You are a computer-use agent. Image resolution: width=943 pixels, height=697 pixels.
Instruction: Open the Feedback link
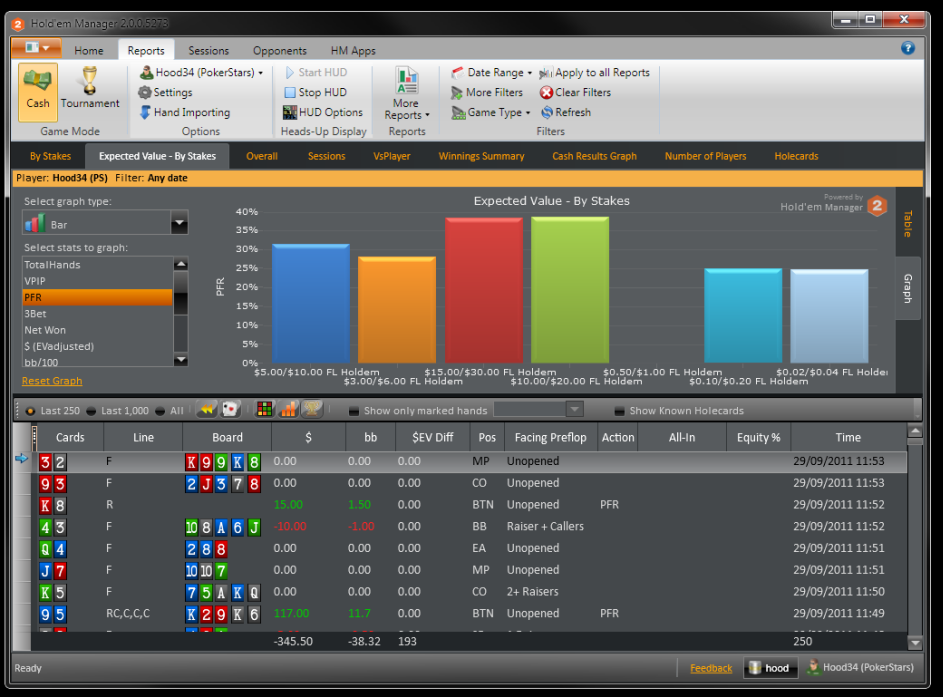(711, 668)
